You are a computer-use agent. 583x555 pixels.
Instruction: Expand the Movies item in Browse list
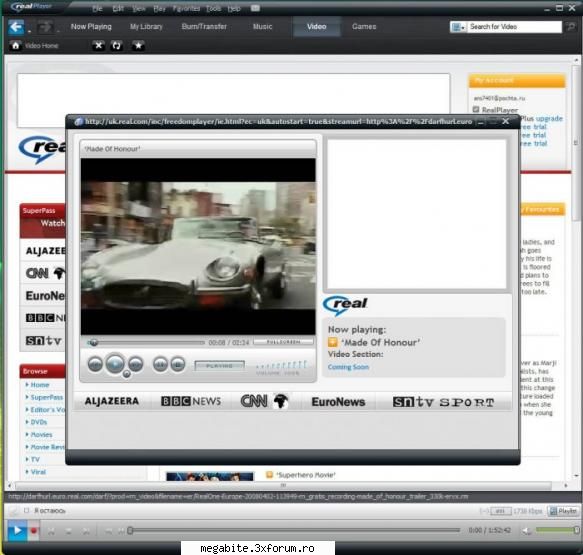[x=39, y=435]
